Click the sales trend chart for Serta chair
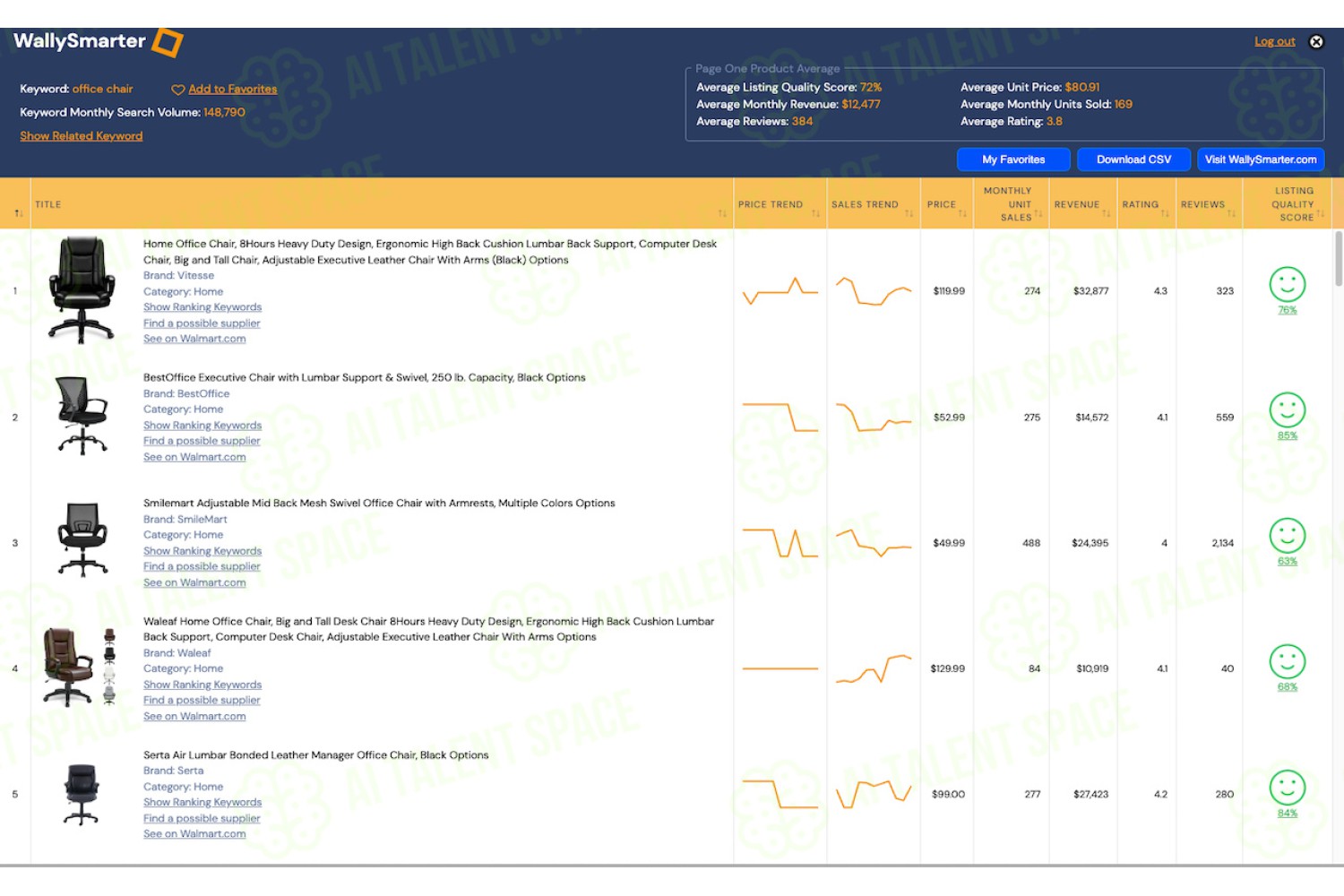The image size is (1344, 896). pyautogui.click(x=874, y=794)
